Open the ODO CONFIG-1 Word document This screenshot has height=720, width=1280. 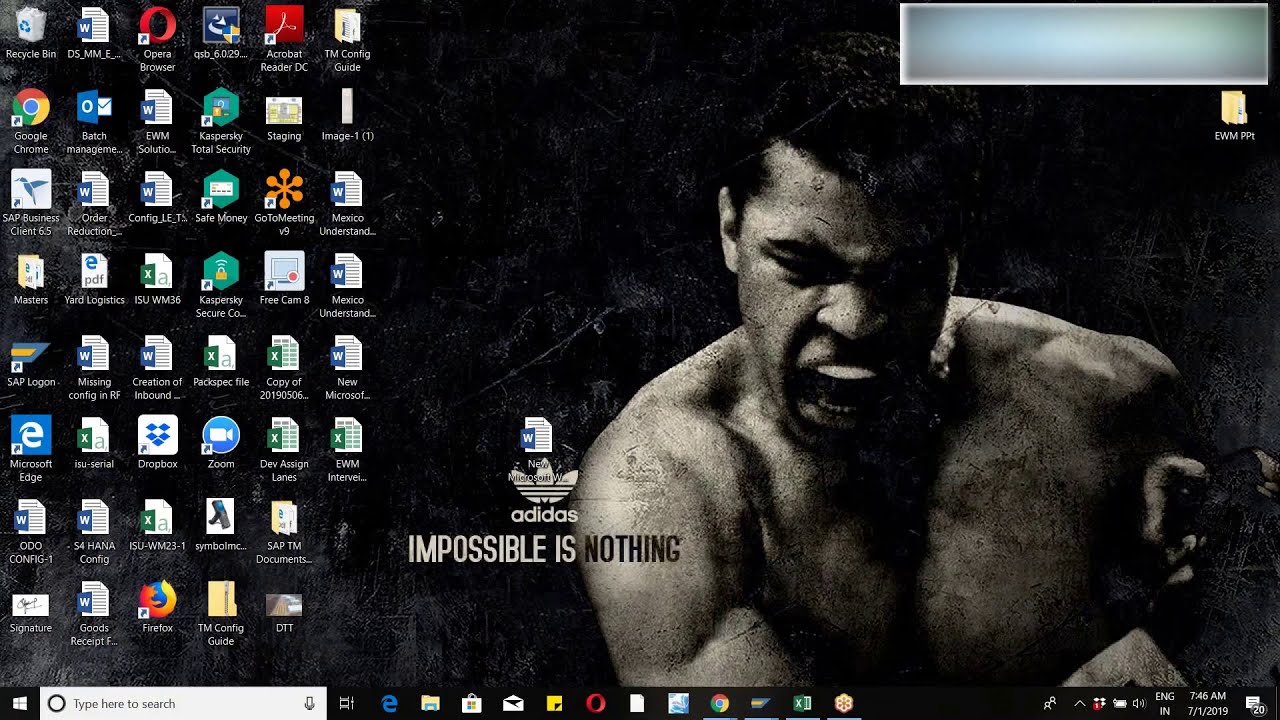click(31, 532)
